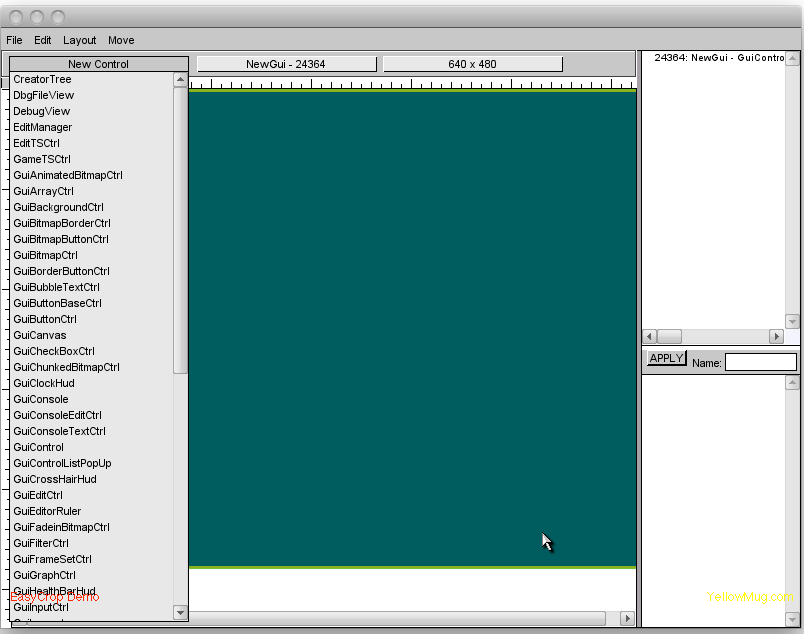The image size is (804, 634).
Task: Pick GuiEditCtrl from the control list
Action: coord(38,495)
